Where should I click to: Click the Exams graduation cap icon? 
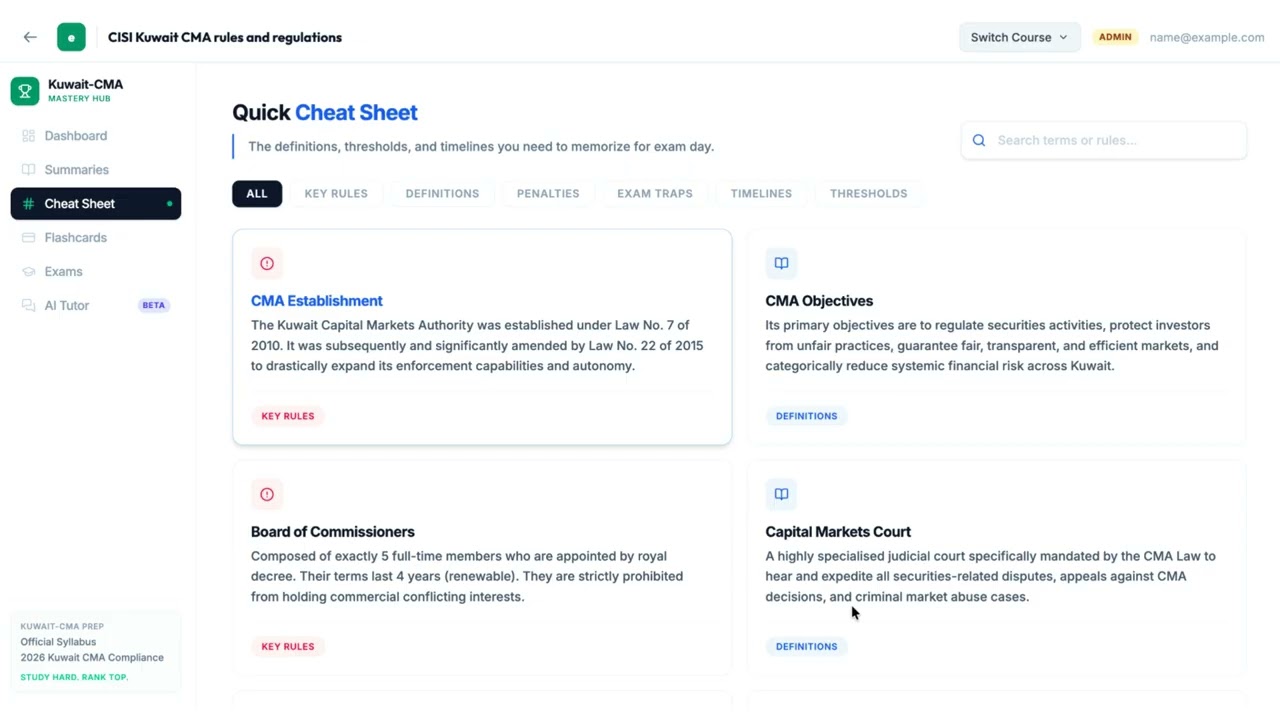pyautogui.click(x=28, y=272)
